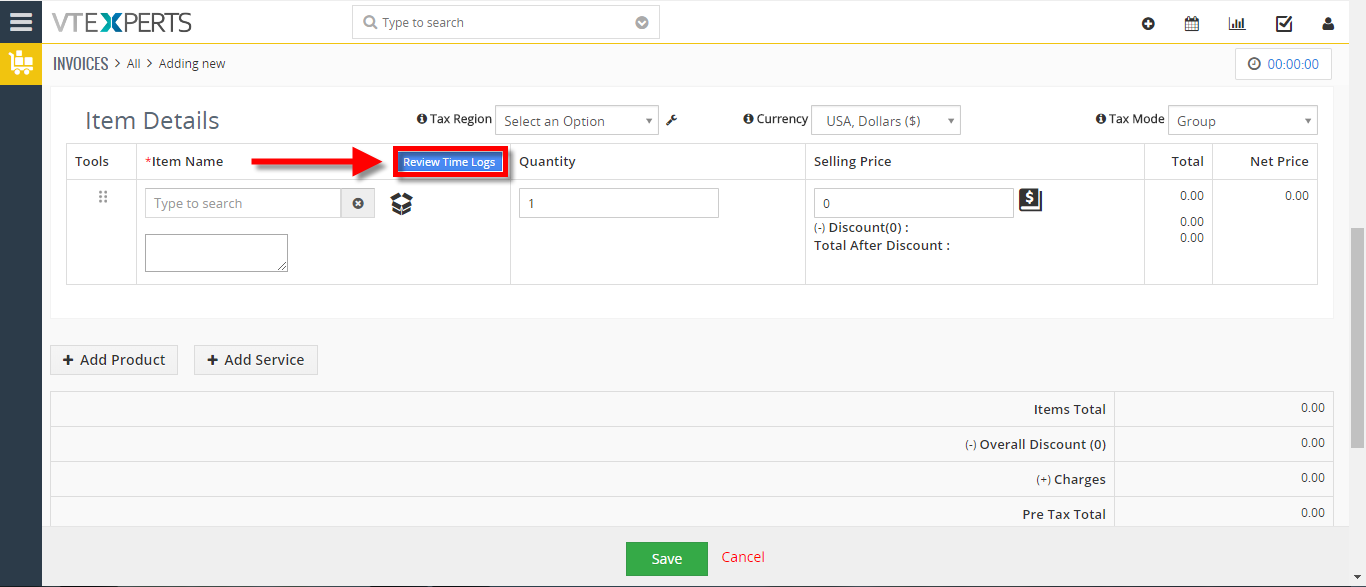Open the user profile icon
The image size is (1366, 587).
pos(1328,24)
